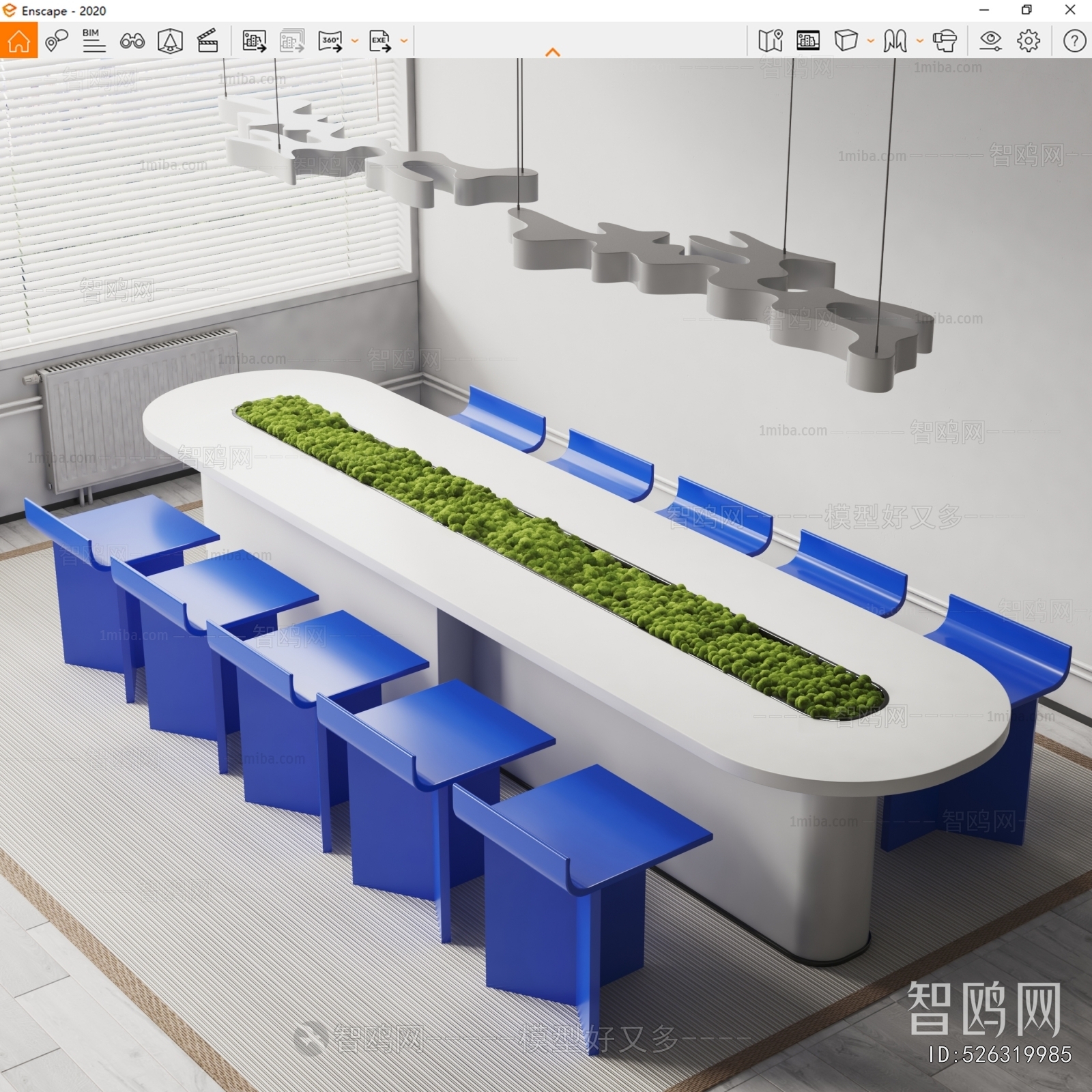Screen dimensions: 1092x1092
Task: Collapse toolbar using orange up chevron
Action: (x=553, y=52)
